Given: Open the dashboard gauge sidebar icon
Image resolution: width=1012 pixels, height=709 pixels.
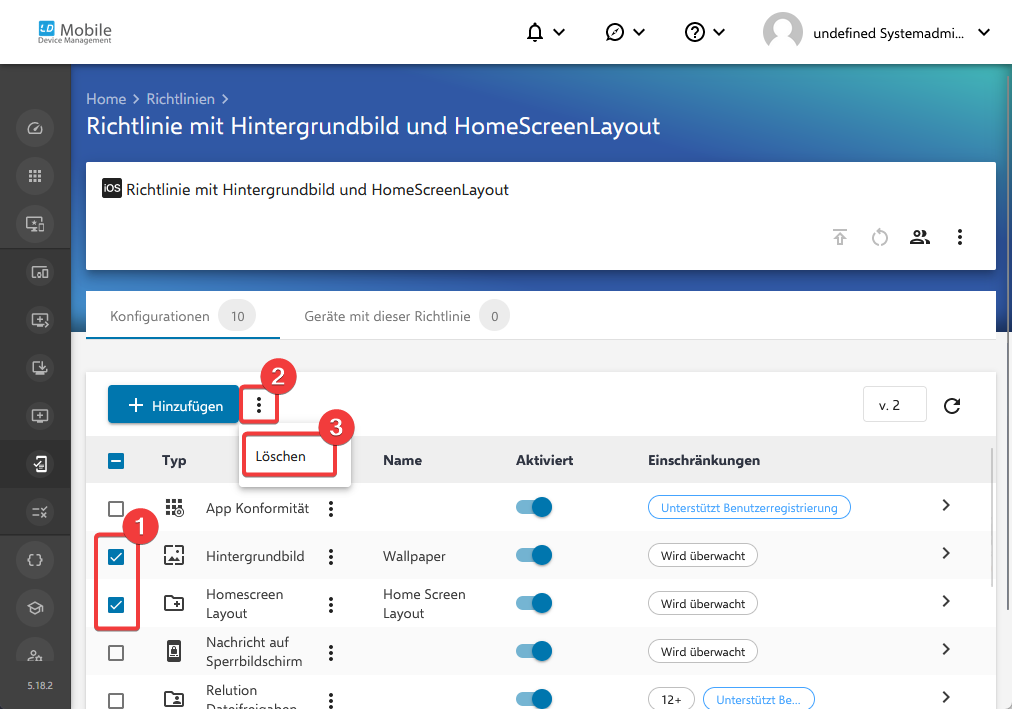Looking at the screenshot, I should (x=35, y=128).
